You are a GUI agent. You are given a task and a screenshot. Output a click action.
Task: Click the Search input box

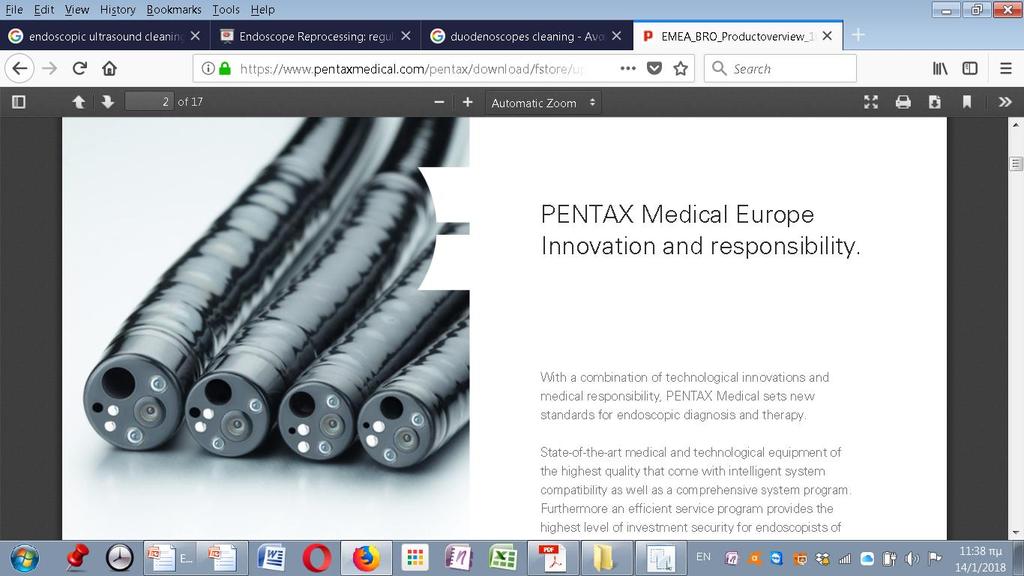click(780, 68)
